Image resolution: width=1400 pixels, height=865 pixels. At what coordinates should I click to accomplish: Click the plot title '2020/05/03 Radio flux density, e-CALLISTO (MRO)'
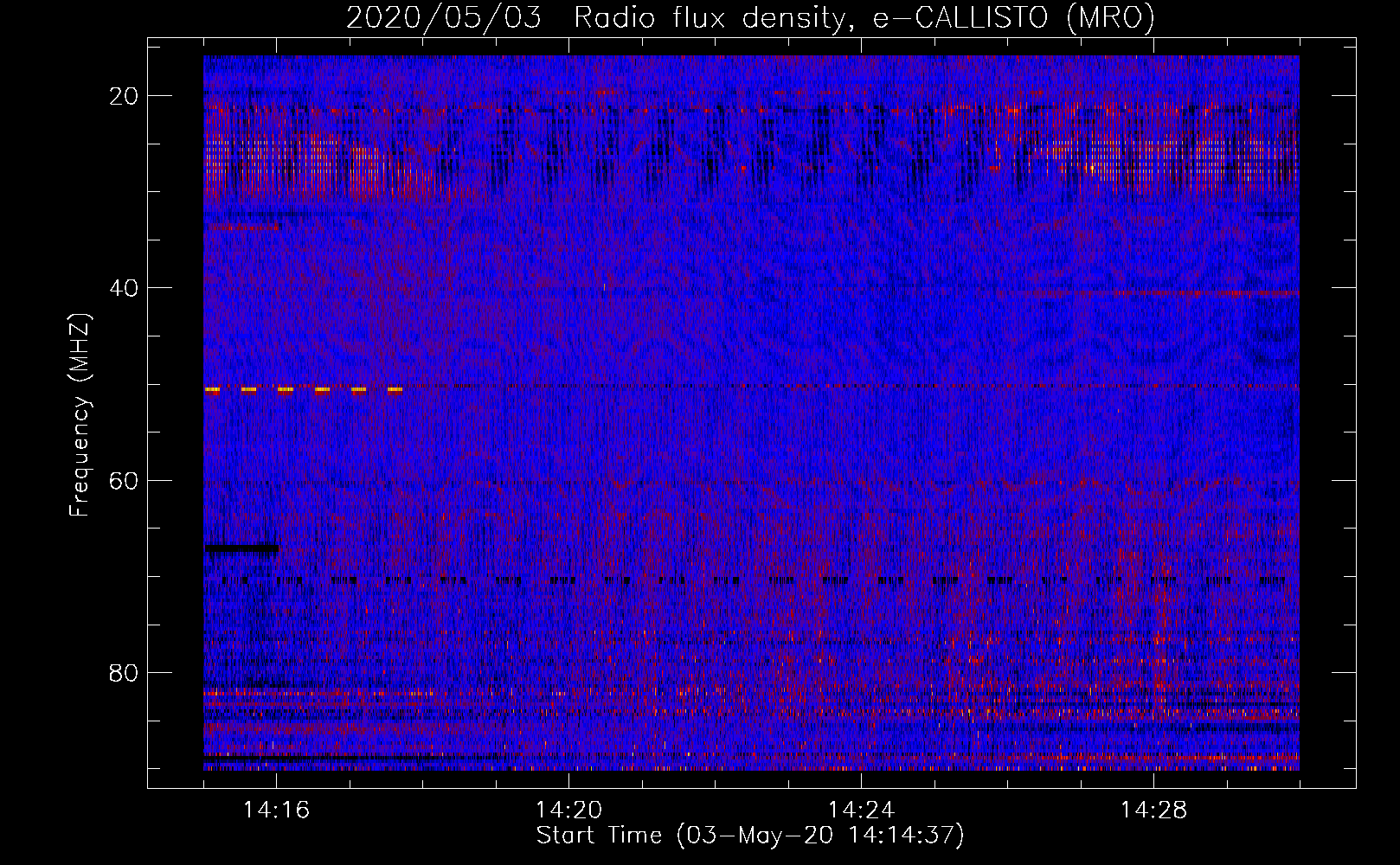point(750,17)
